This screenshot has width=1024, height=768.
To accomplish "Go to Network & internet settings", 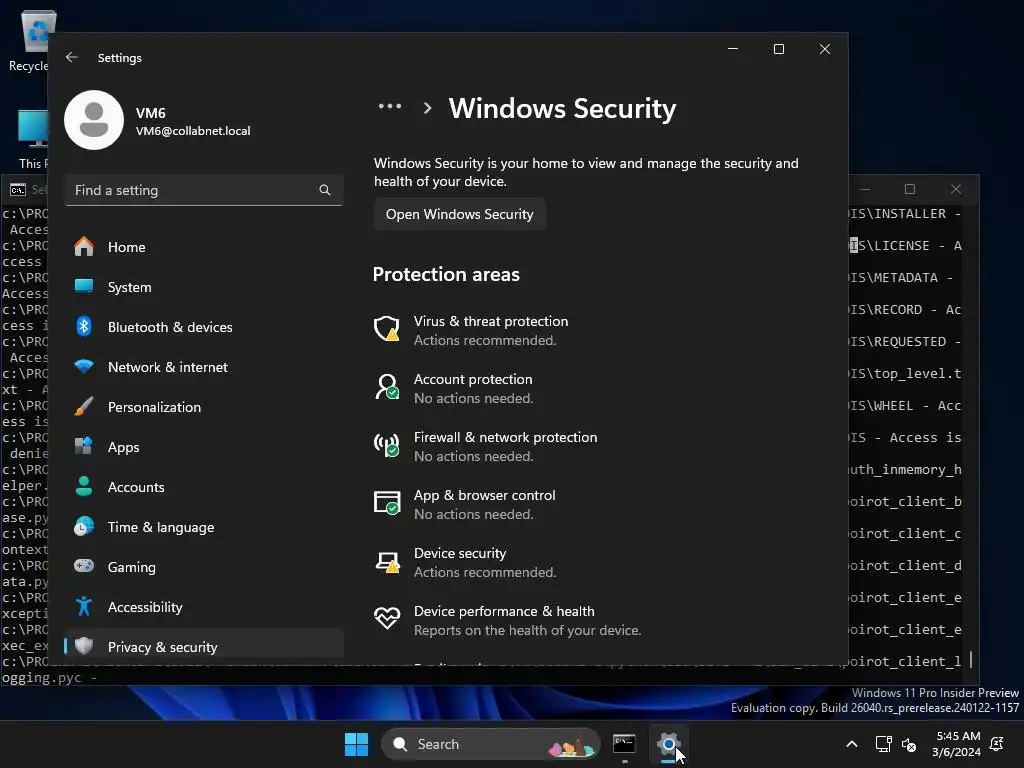I will pos(204,366).
